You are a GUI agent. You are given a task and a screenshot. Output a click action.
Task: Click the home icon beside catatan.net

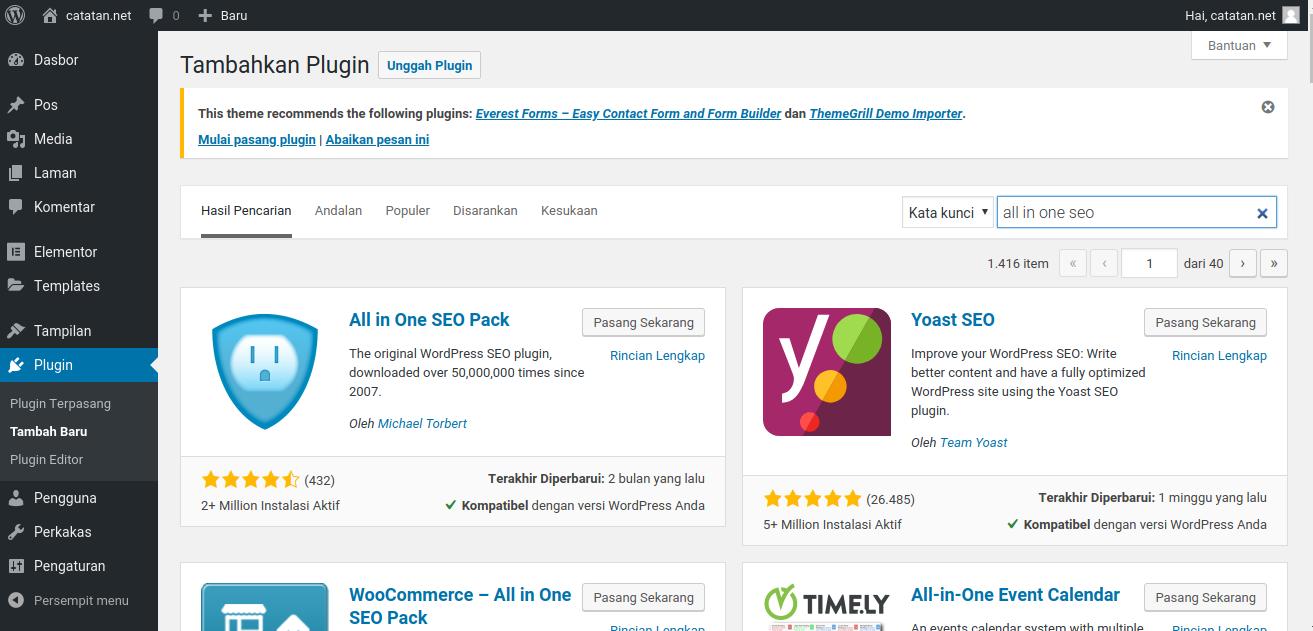(x=50, y=15)
